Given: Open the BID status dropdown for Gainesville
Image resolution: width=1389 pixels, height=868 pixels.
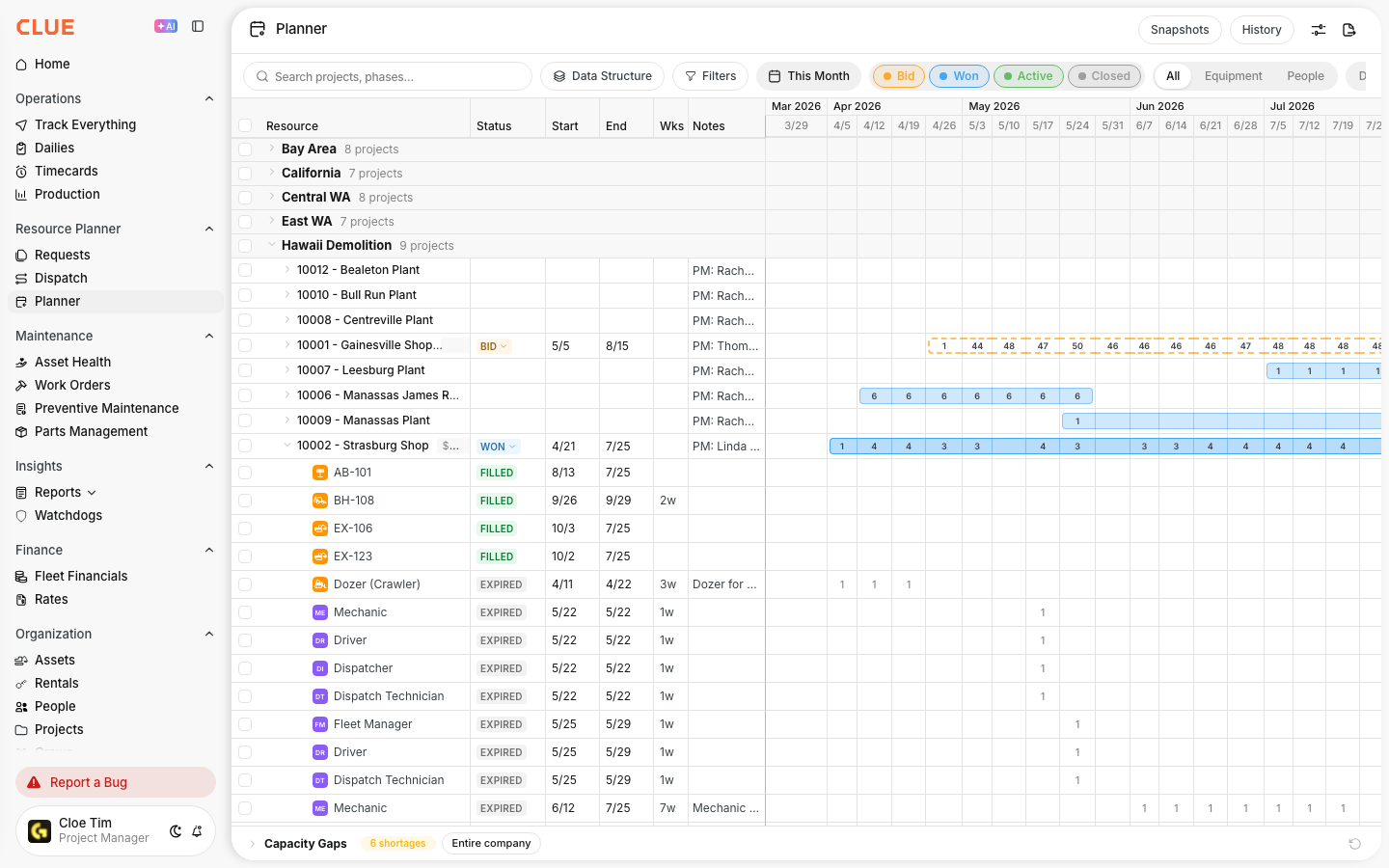Looking at the screenshot, I should 493,346.
